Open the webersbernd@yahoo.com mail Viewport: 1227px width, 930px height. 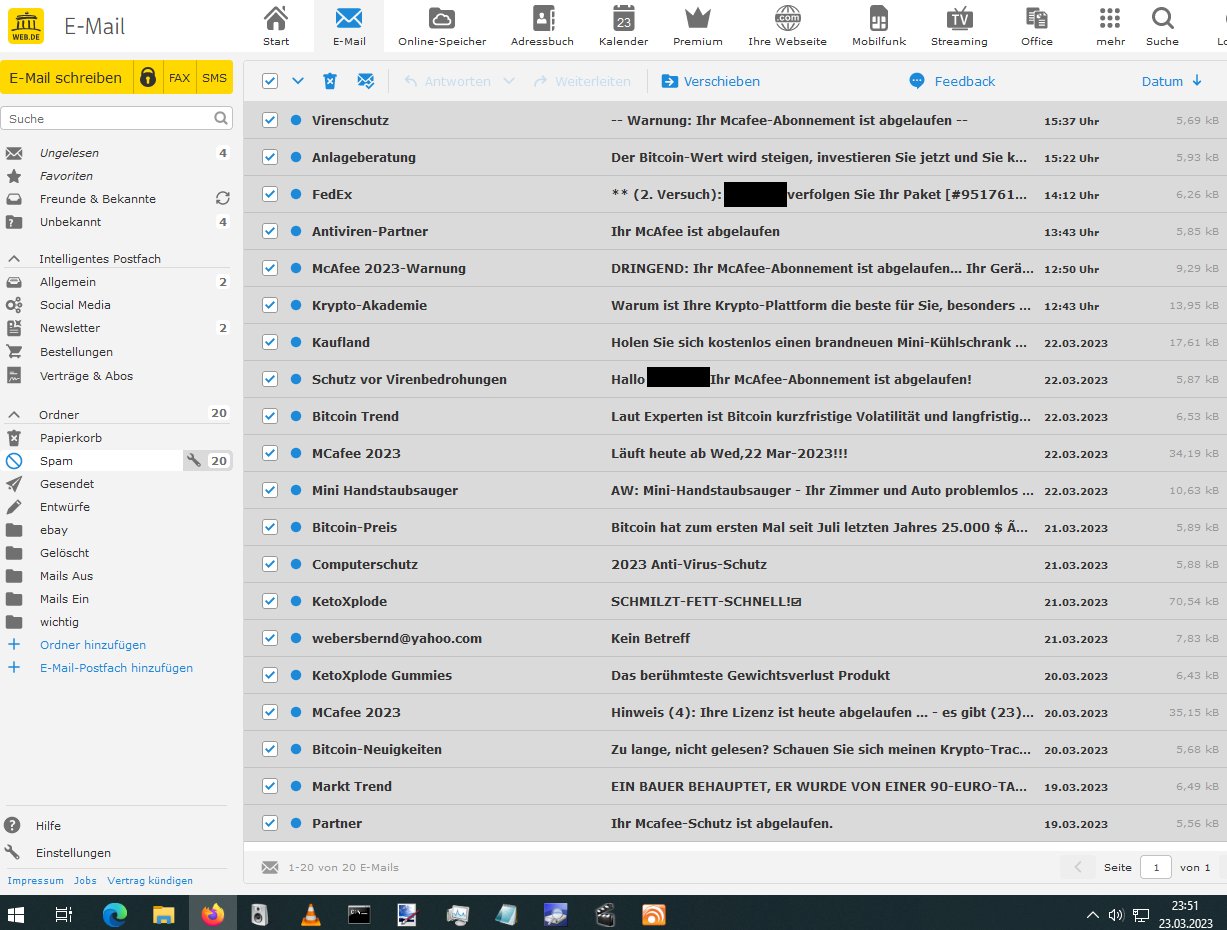[734, 638]
